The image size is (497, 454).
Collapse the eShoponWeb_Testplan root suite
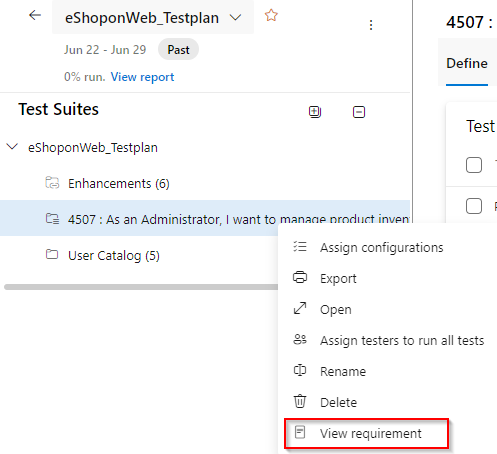[12, 147]
